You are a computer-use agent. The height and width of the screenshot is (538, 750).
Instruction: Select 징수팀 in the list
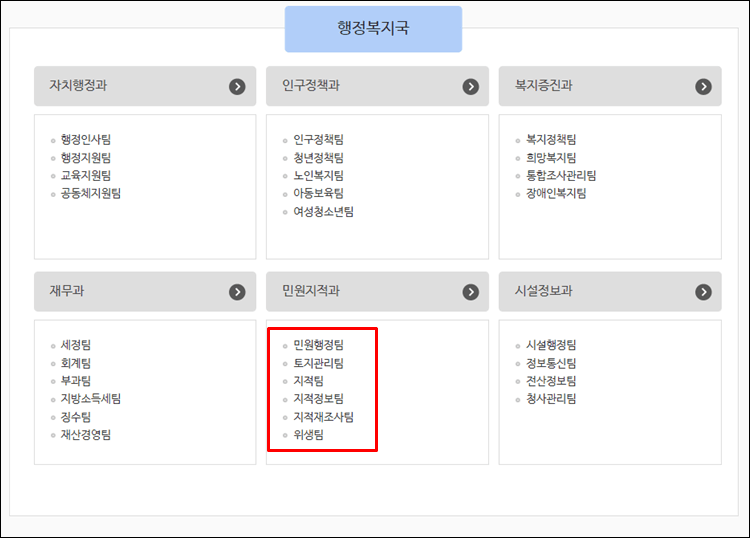[x=76, y=417]
